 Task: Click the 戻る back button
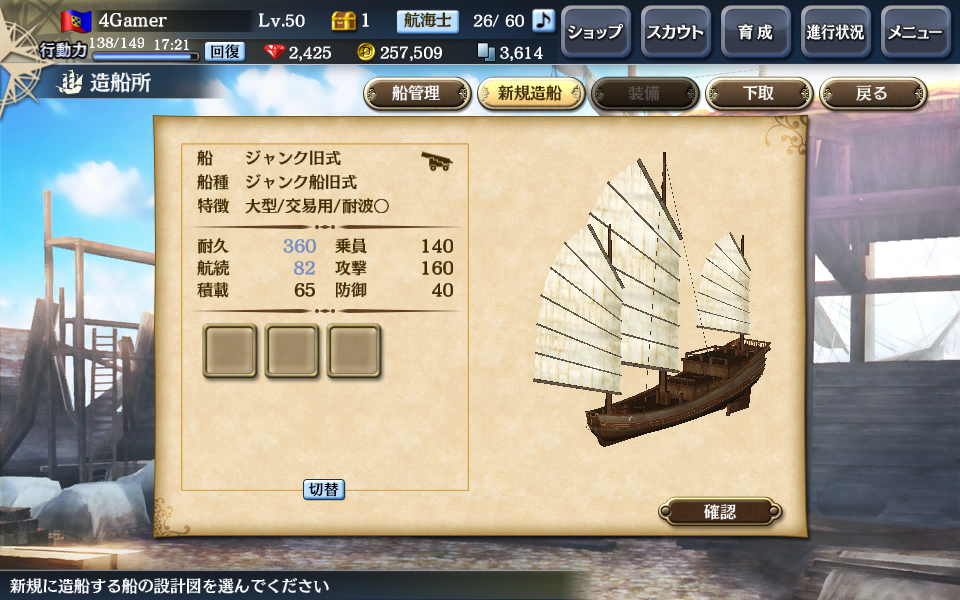(872, 94)
